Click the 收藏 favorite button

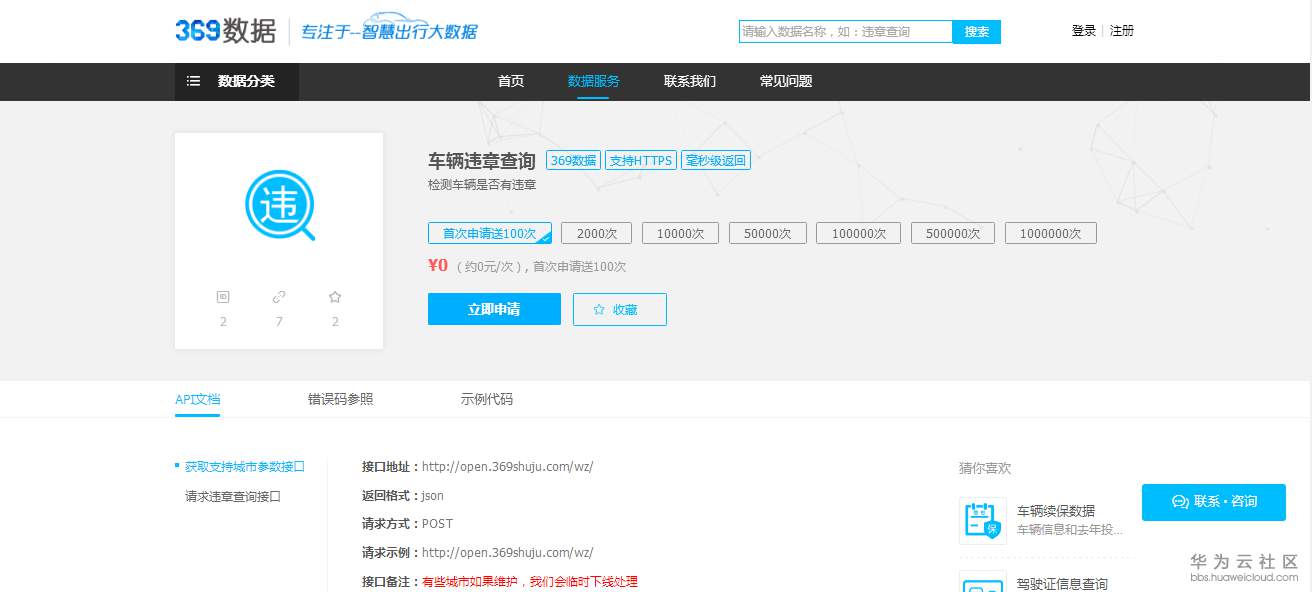(x=620, y=309)
